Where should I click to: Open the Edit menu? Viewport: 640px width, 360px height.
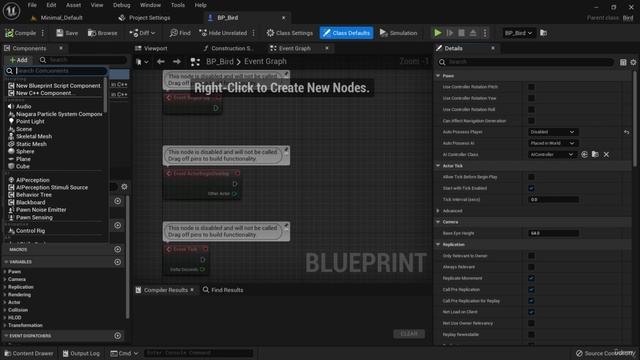tap(51, 5)
